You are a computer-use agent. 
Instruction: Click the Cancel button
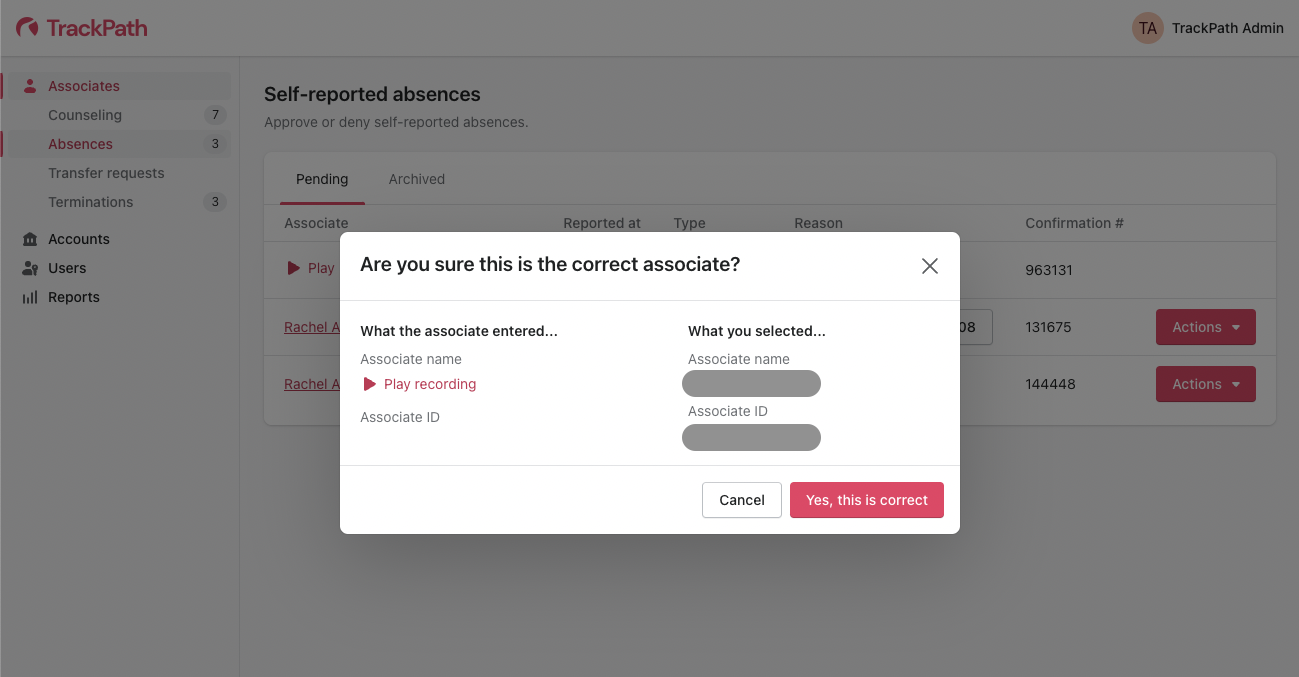[741, 500]
